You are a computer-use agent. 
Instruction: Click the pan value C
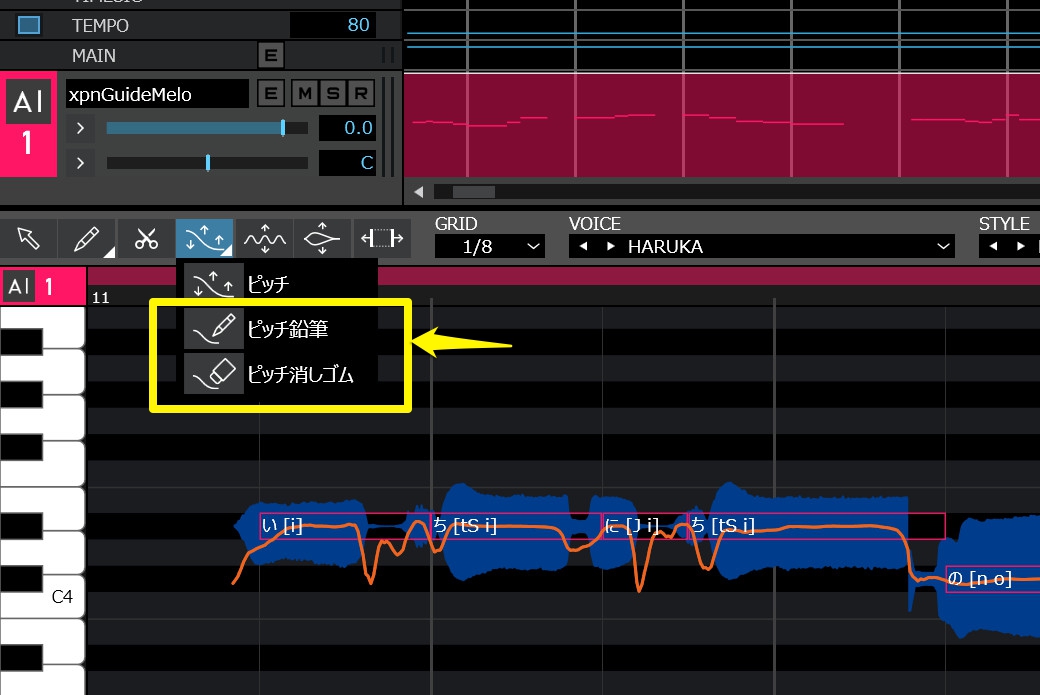point(348,163)
